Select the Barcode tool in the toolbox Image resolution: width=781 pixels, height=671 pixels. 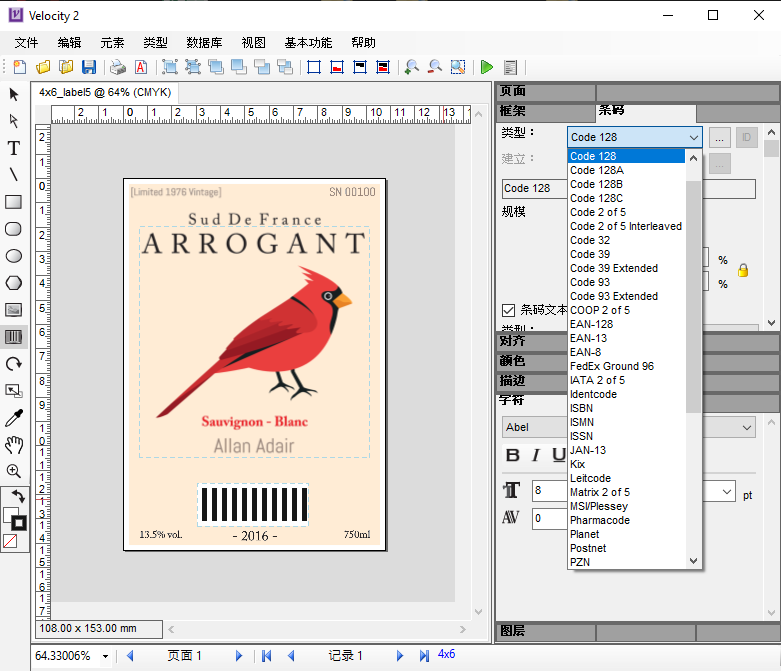14,337
